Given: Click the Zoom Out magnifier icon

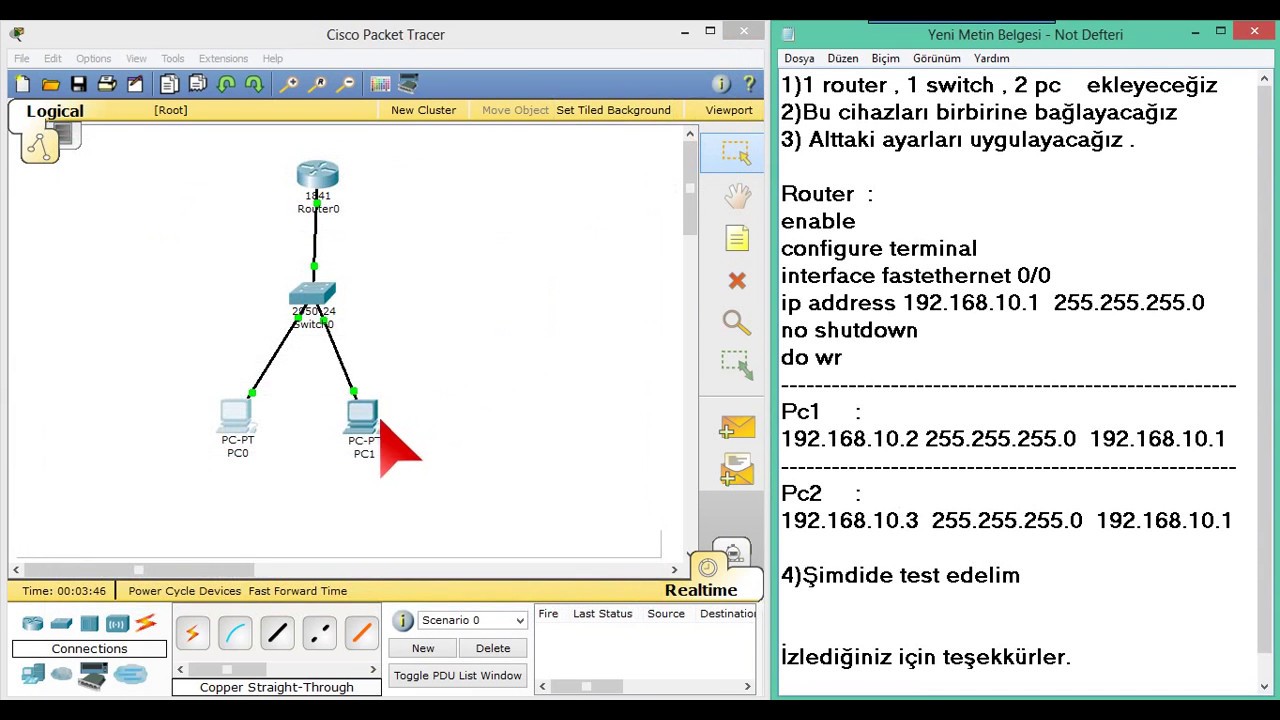Looking at the screenshot, I should pyautogui.click(x=346, y=84).
